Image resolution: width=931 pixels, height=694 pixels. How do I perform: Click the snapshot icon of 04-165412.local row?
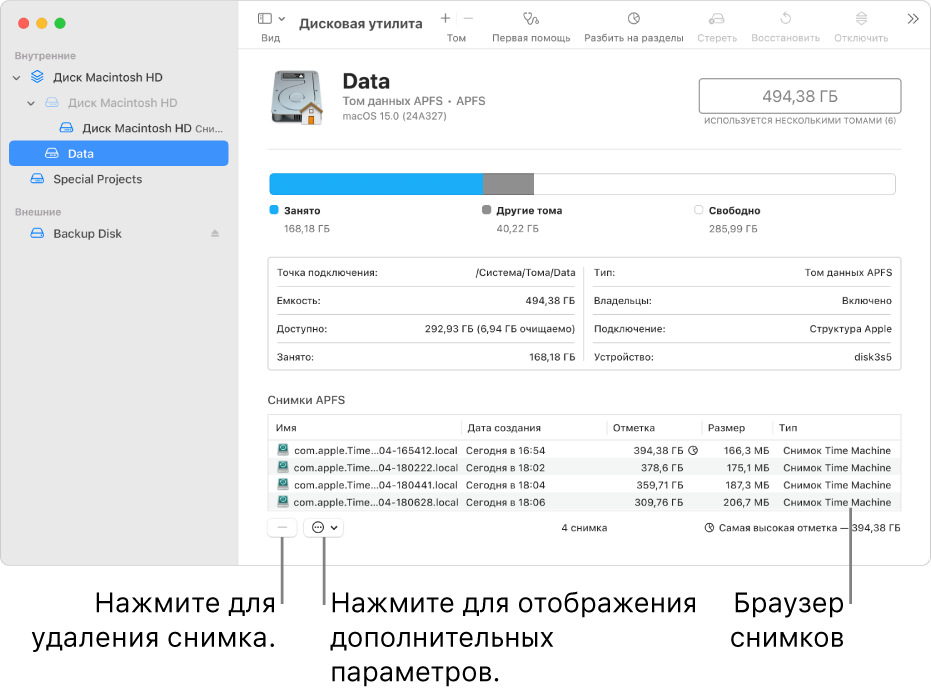283,450
